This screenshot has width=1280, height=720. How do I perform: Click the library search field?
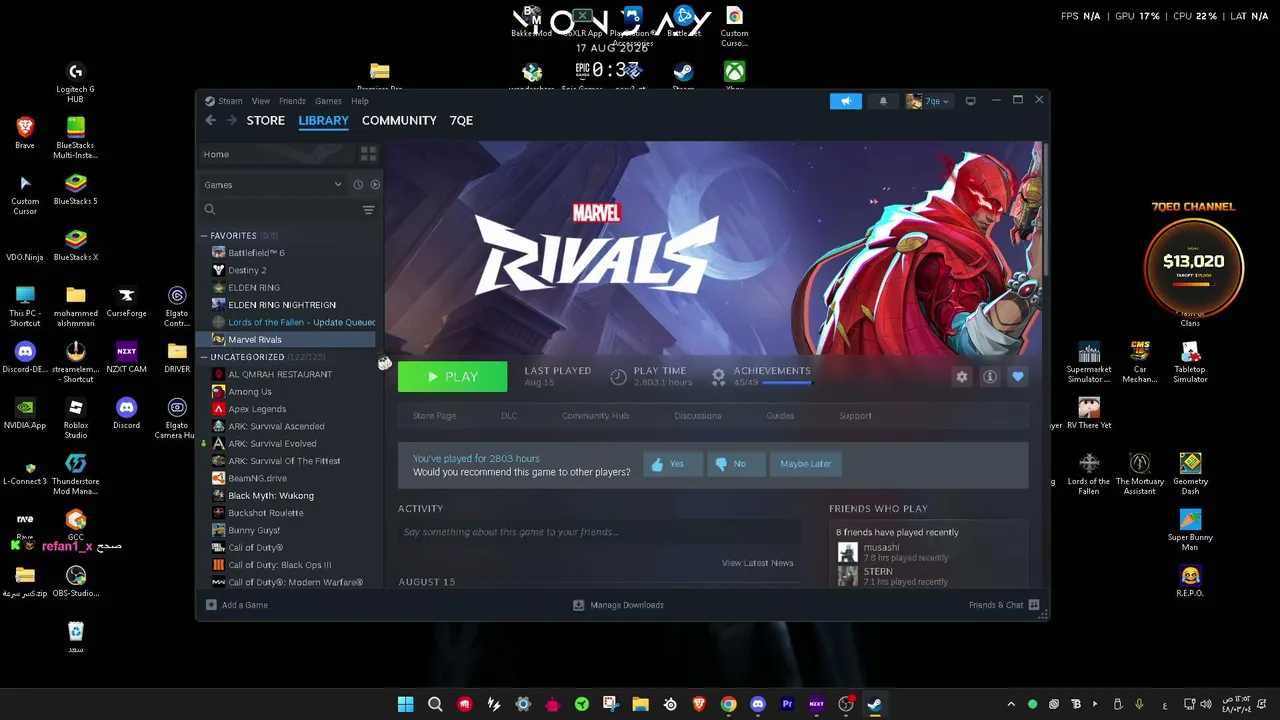tap(280, 210)
